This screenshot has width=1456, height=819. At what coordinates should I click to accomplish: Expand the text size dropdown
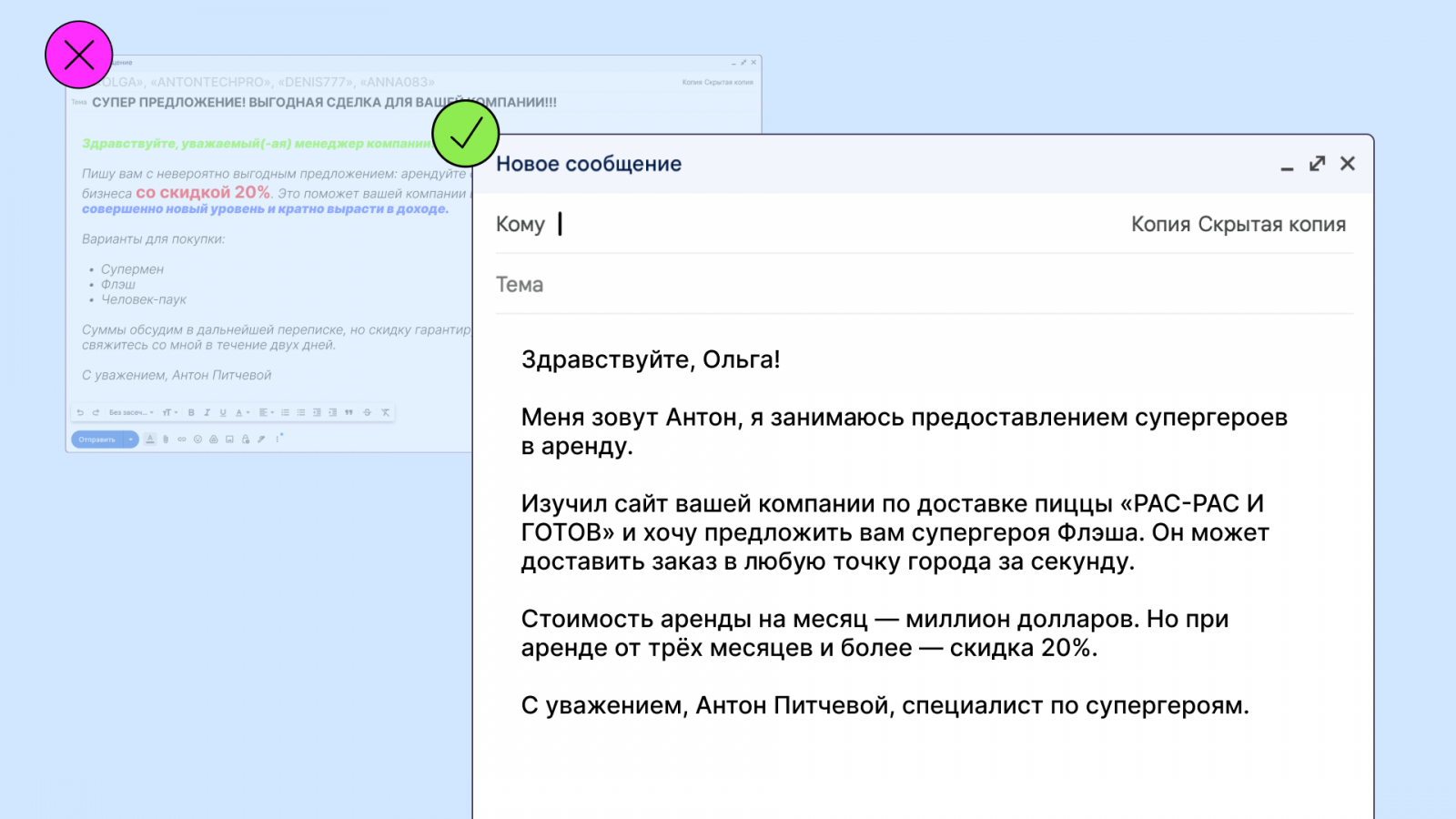[x=169, y=412]
